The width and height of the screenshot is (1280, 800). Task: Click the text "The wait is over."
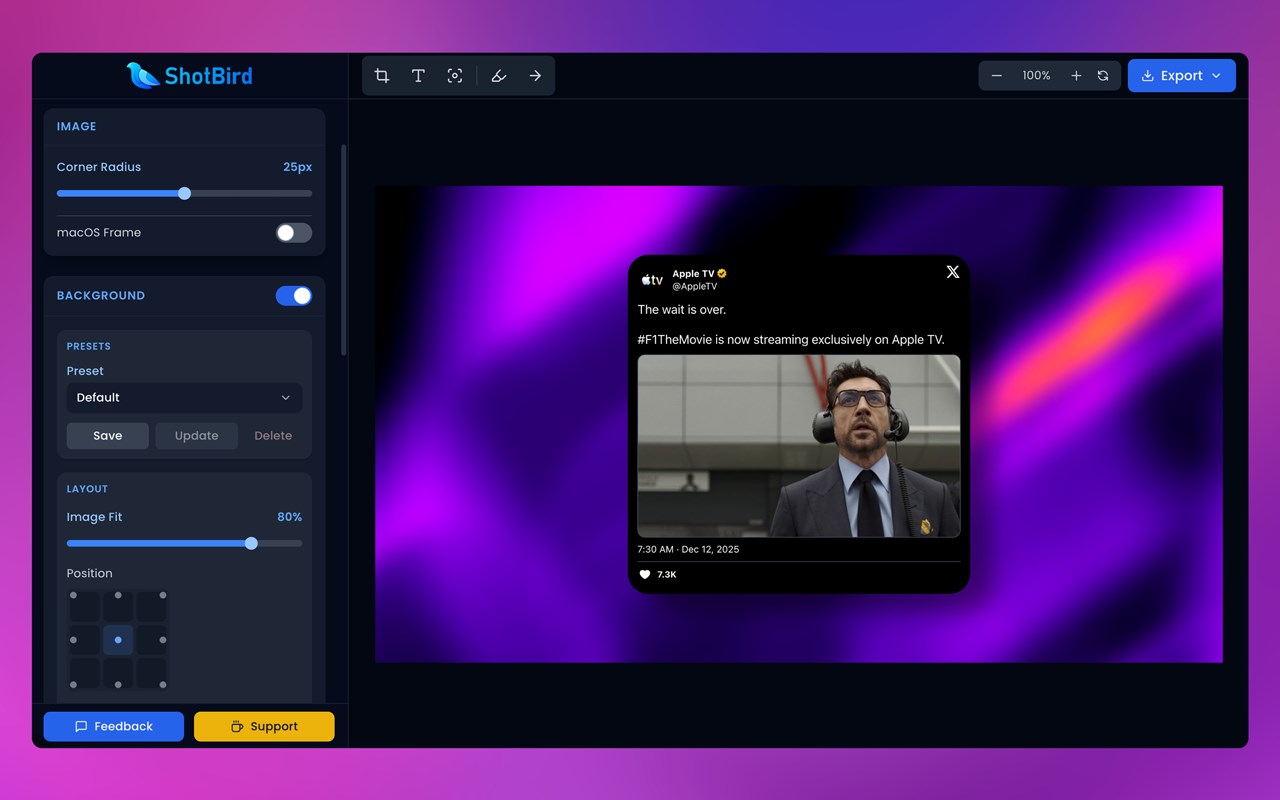pos(682,310)
